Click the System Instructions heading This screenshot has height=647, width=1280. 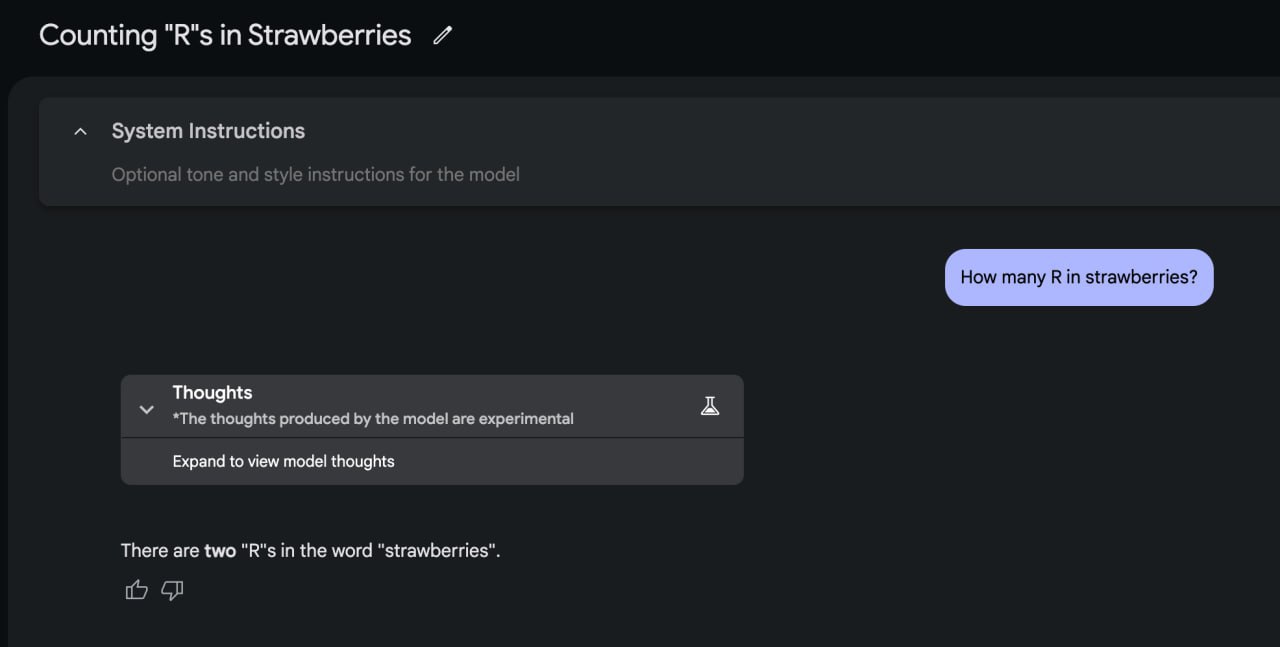208,131
